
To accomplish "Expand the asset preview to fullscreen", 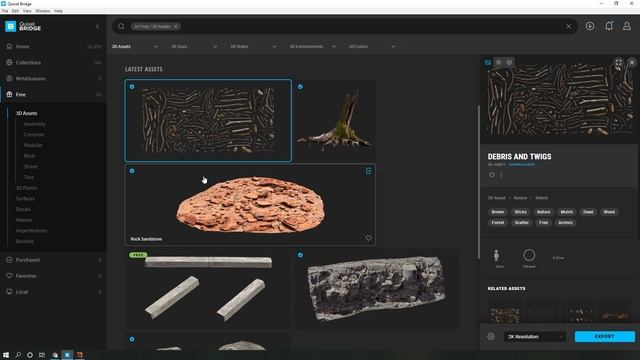I will (618, 62).
